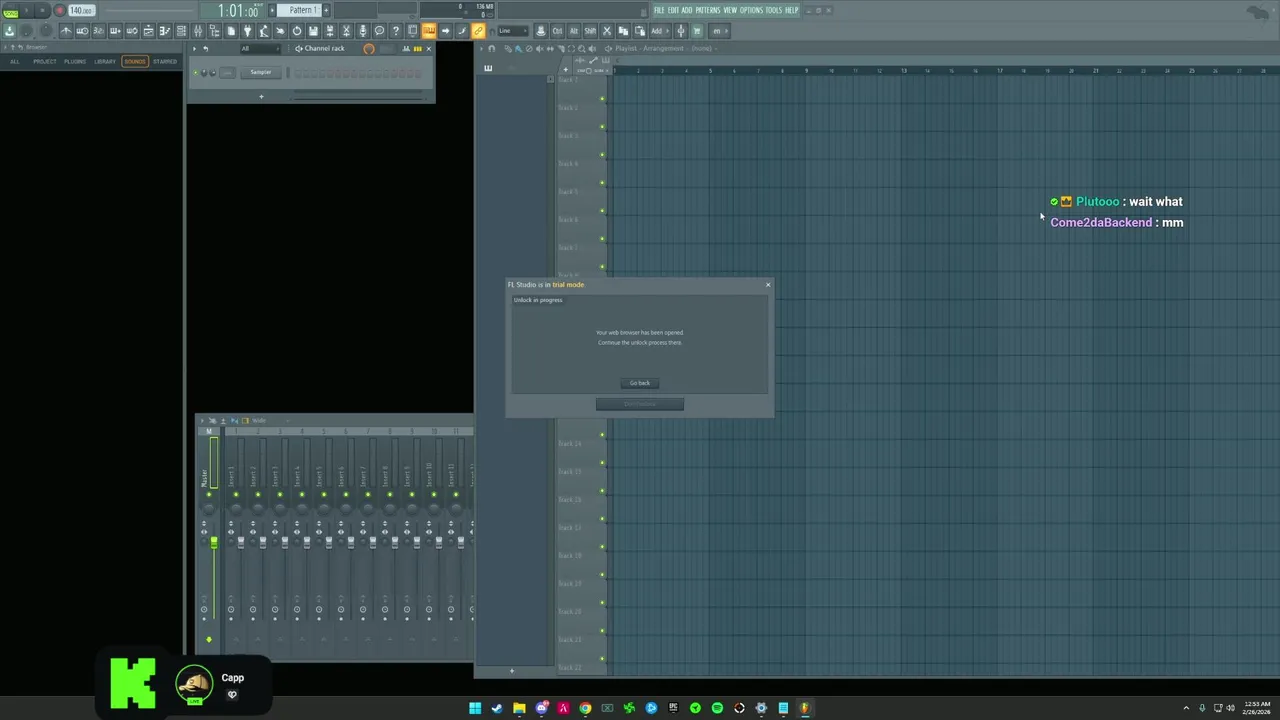Click the circular undo history icon
The width and height of the screenshot is (1280, 720).
tap(297, 31)
